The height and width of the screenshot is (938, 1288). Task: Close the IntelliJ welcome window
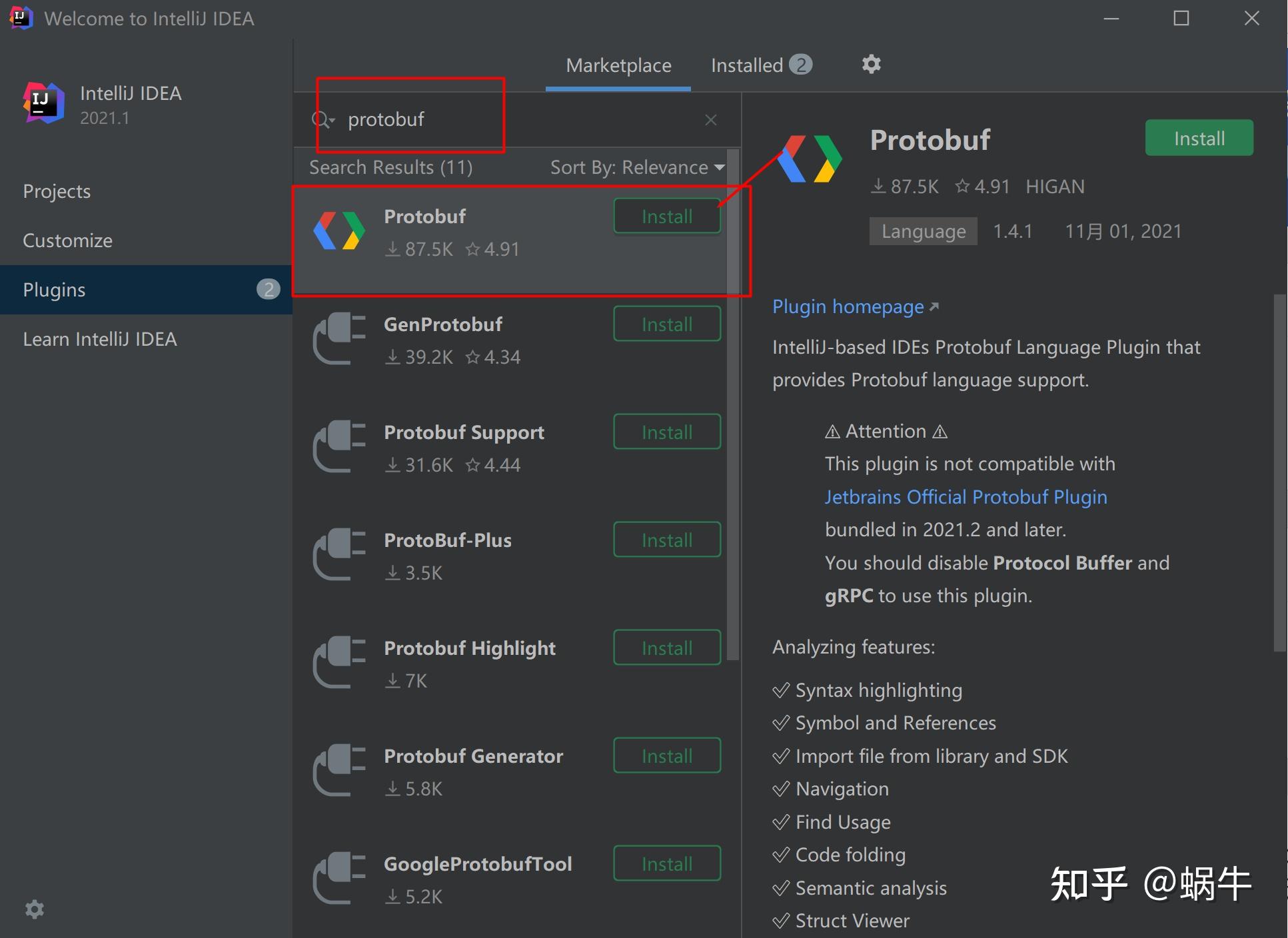1252,18
